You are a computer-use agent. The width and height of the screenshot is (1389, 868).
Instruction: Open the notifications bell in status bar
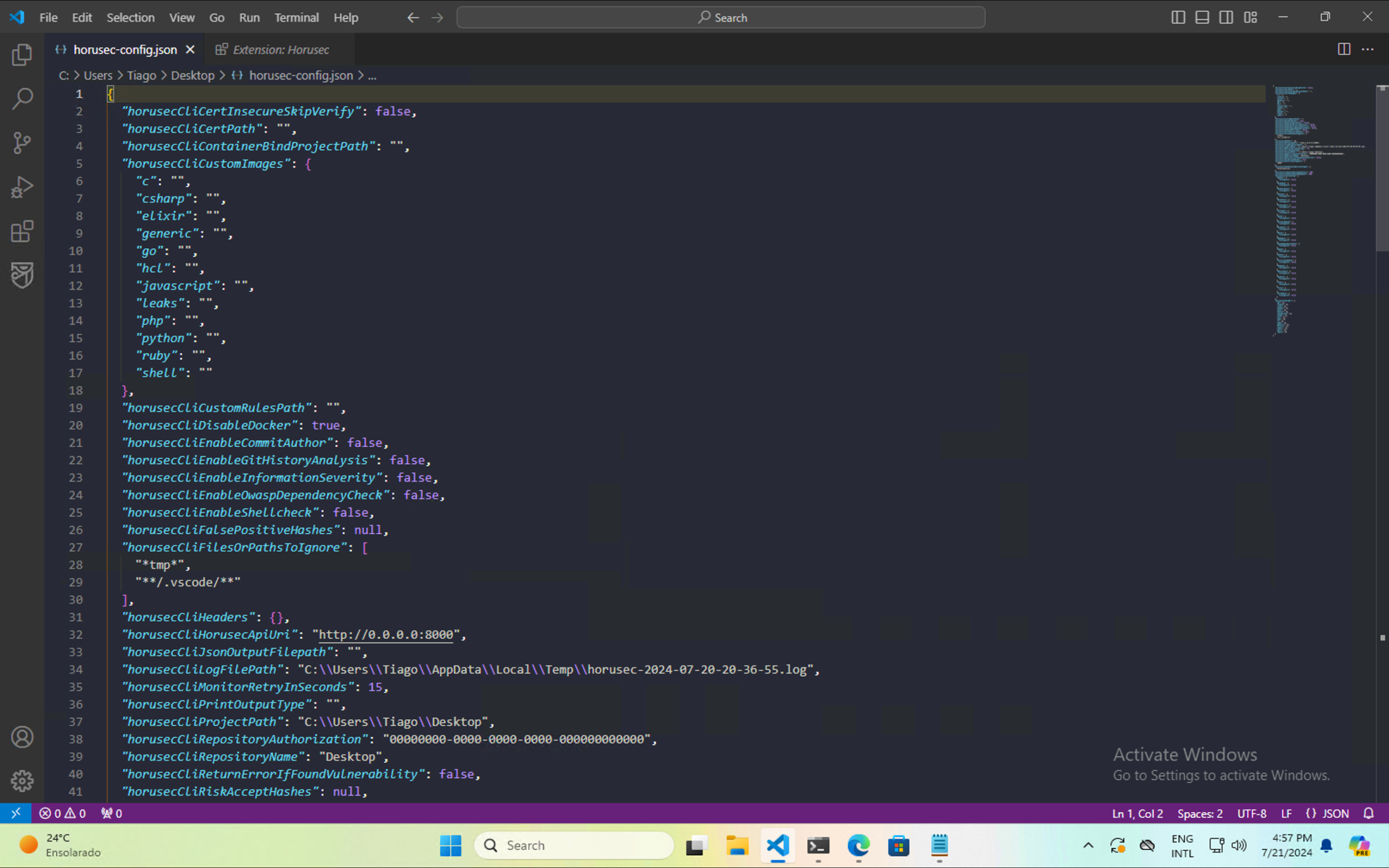pos(1369,813)
